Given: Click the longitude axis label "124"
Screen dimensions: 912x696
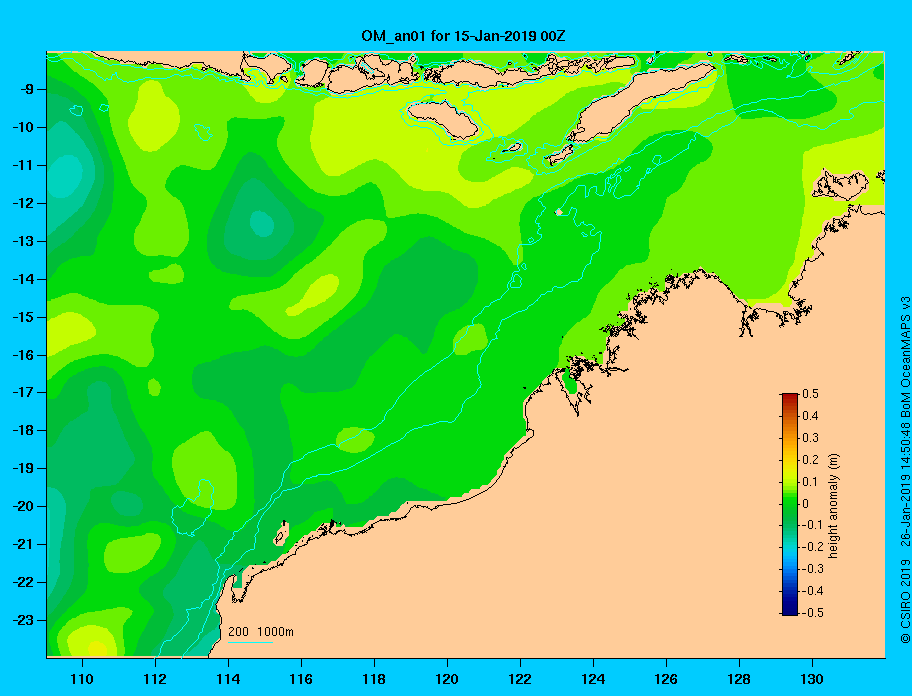Looking at the screenshot, I should (x=593, y=679).
